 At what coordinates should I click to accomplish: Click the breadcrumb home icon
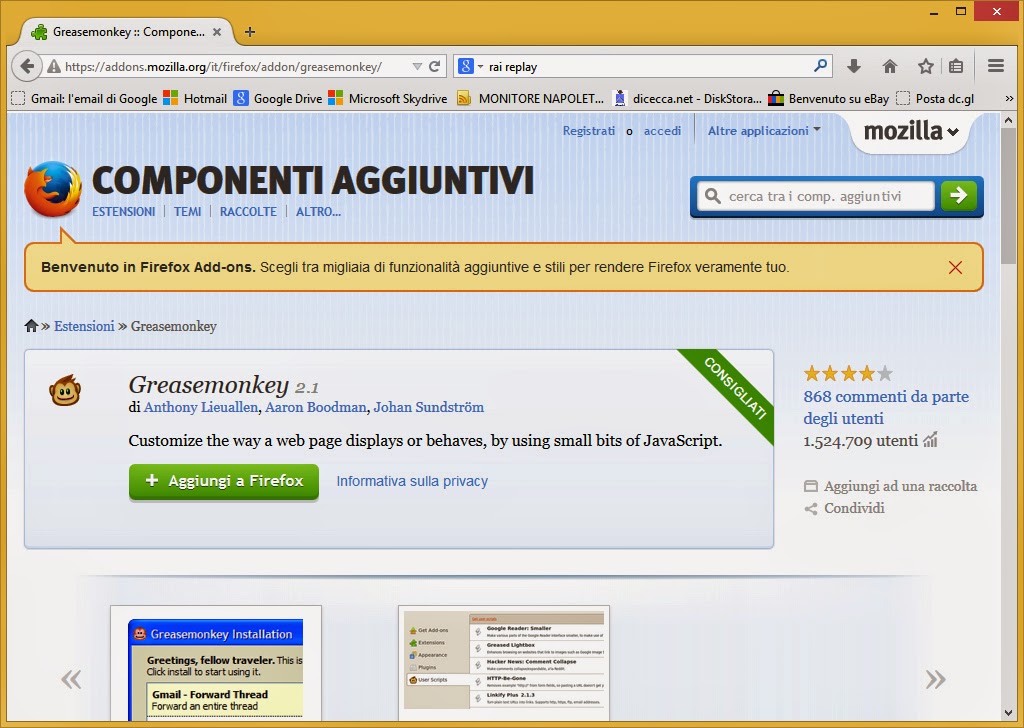31,326
